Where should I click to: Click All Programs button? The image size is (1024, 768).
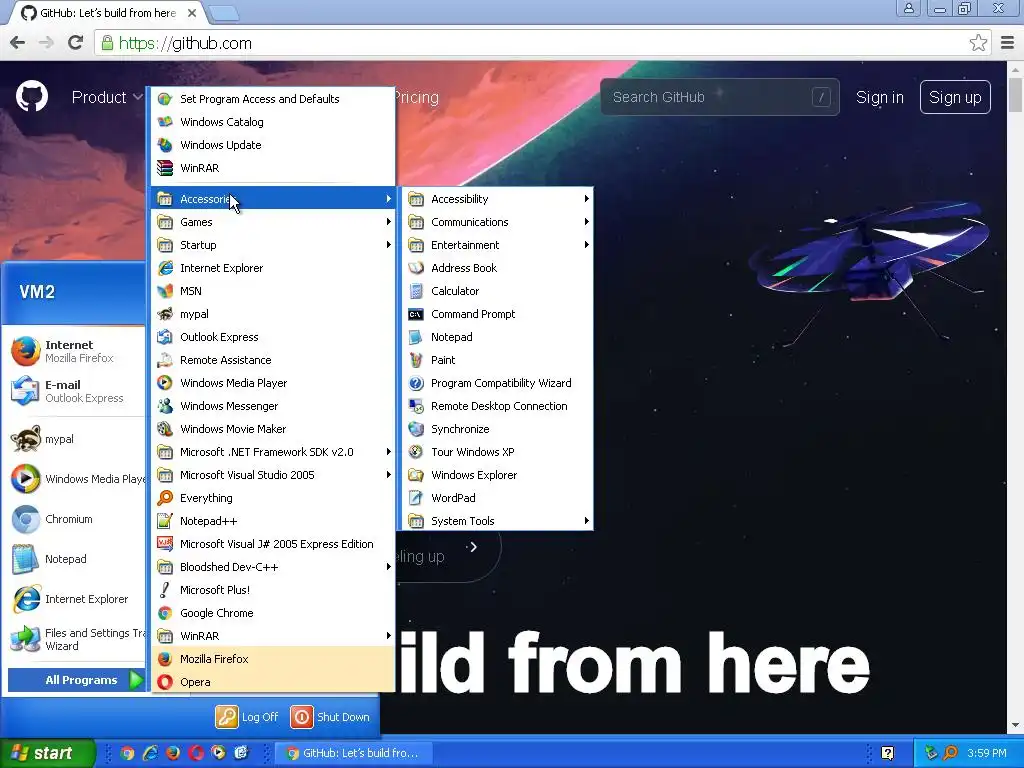(x=76, y=680)
